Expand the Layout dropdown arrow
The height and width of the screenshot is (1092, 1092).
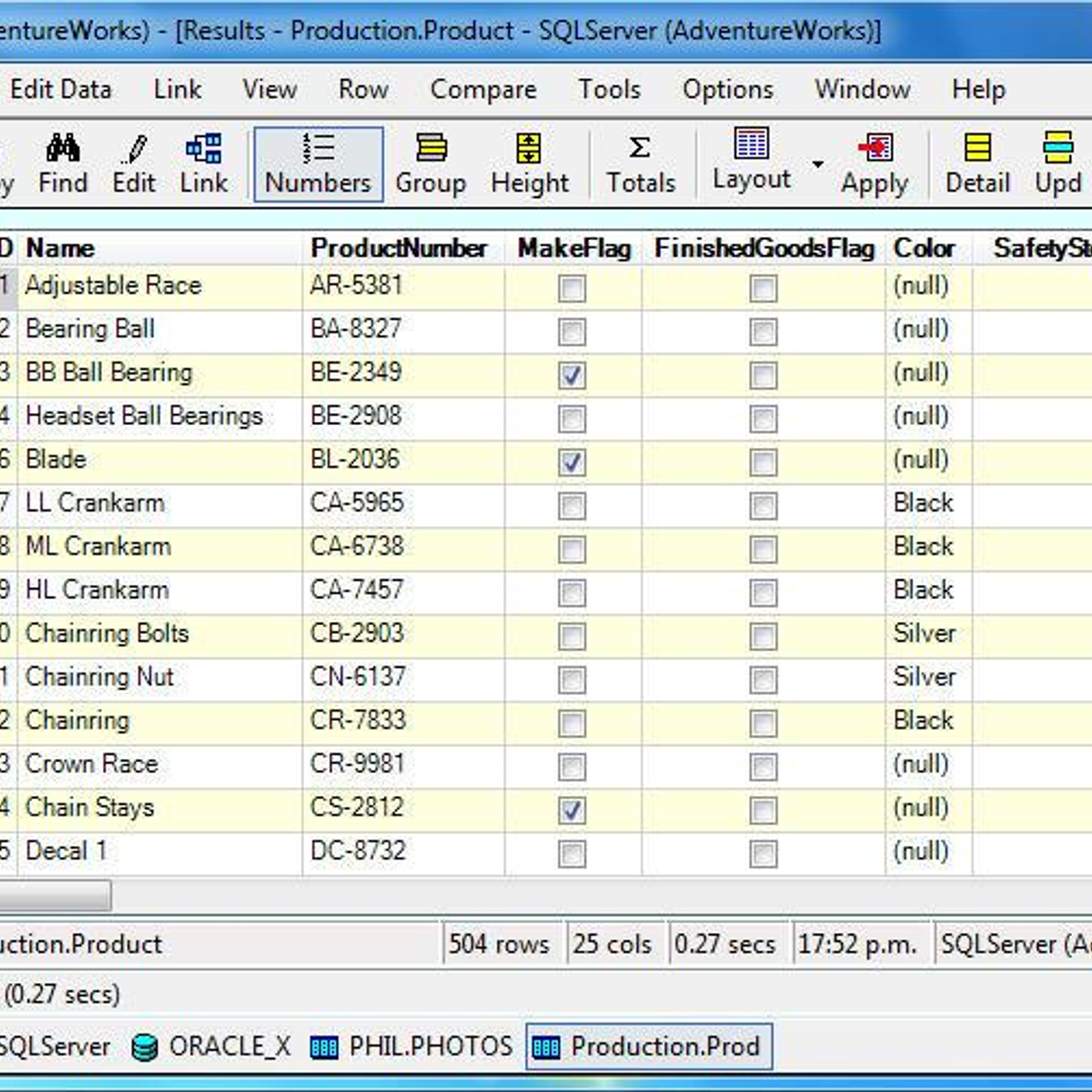(818, 164)
